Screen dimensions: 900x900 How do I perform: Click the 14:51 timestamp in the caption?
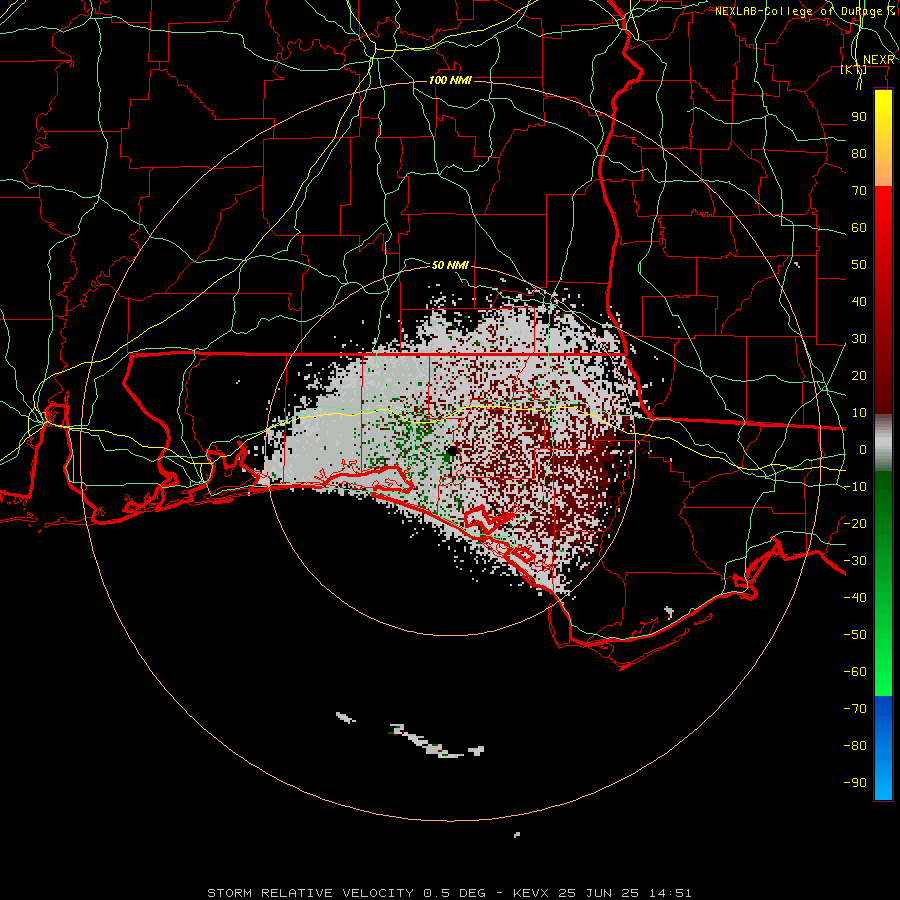[669, 893]
